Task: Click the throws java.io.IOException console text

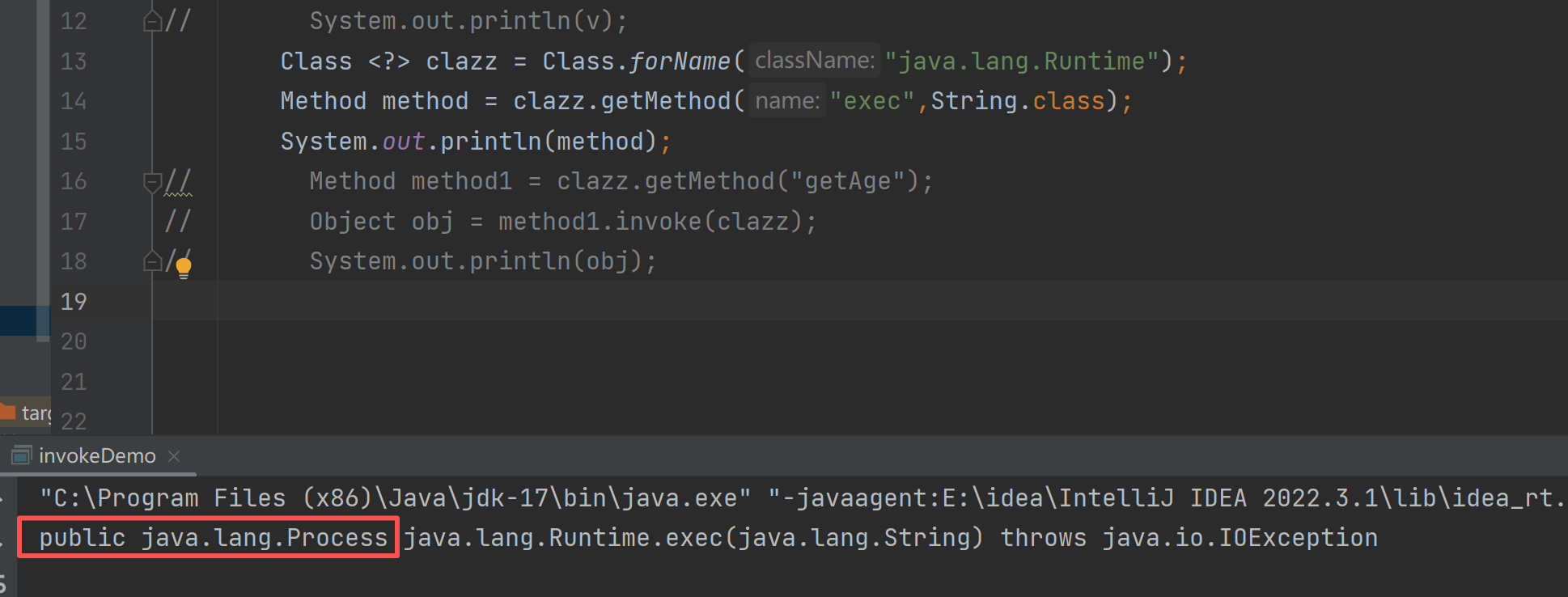Action: tap(1189, 538)
